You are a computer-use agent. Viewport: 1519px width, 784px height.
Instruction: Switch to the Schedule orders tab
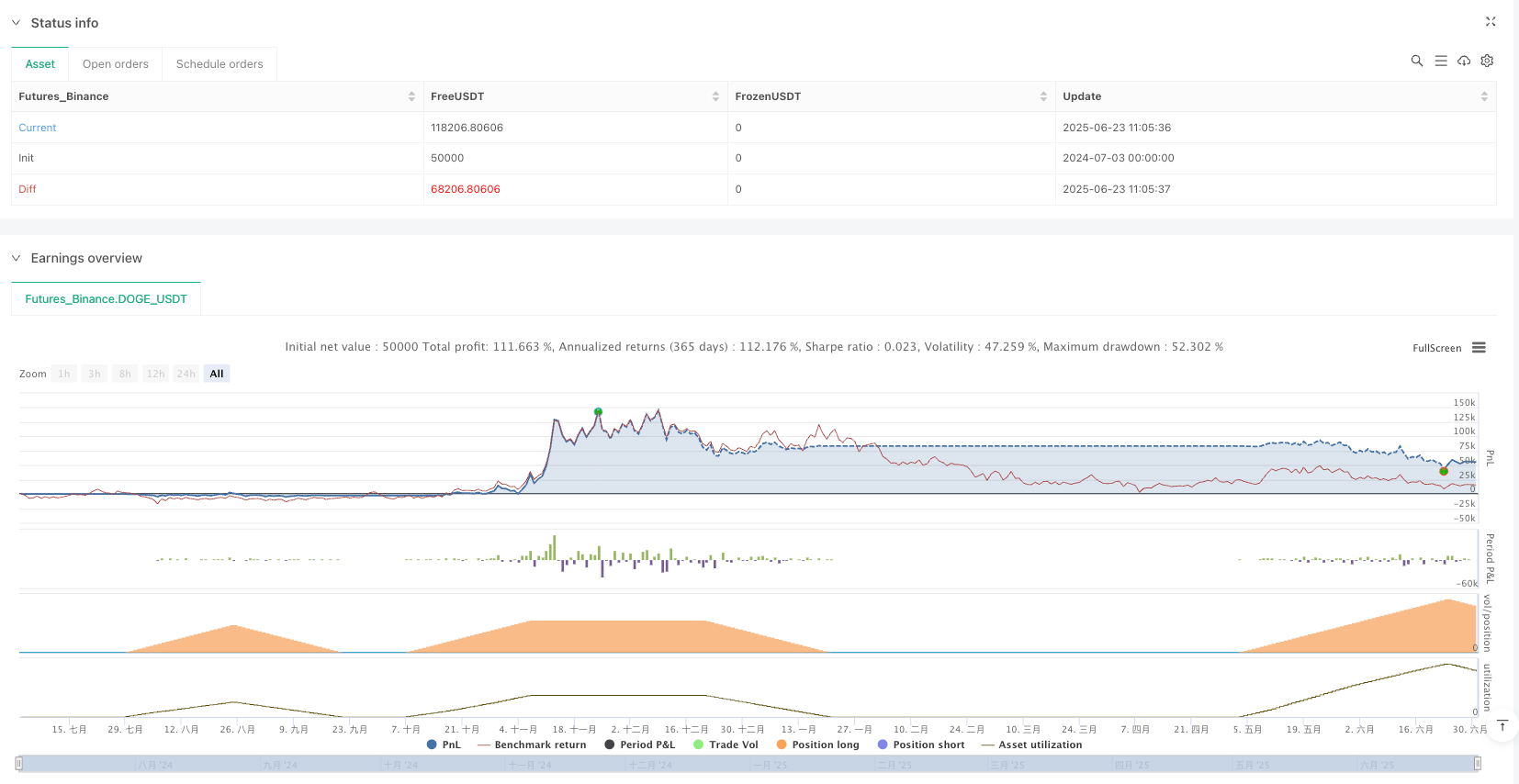[x=219, y=64]
